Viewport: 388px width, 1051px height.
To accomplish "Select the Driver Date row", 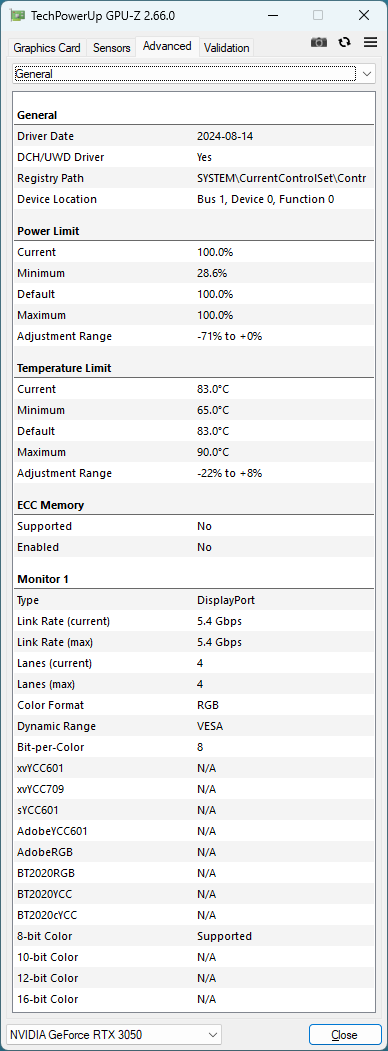I will click(194, 136).
